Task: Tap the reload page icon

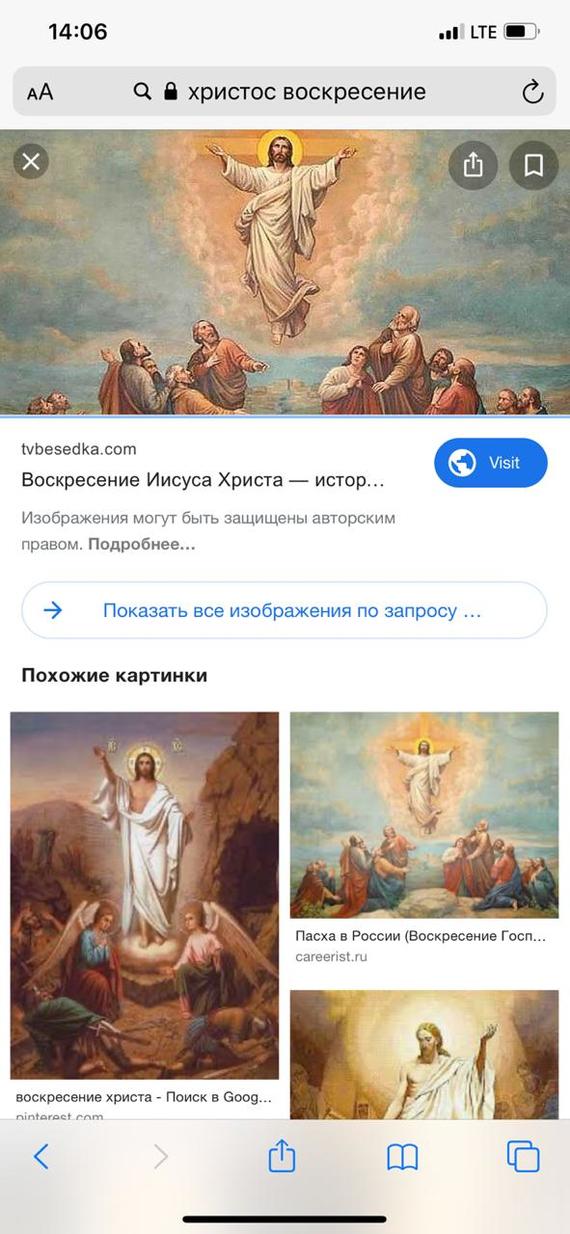Action: tap(532, 92)
